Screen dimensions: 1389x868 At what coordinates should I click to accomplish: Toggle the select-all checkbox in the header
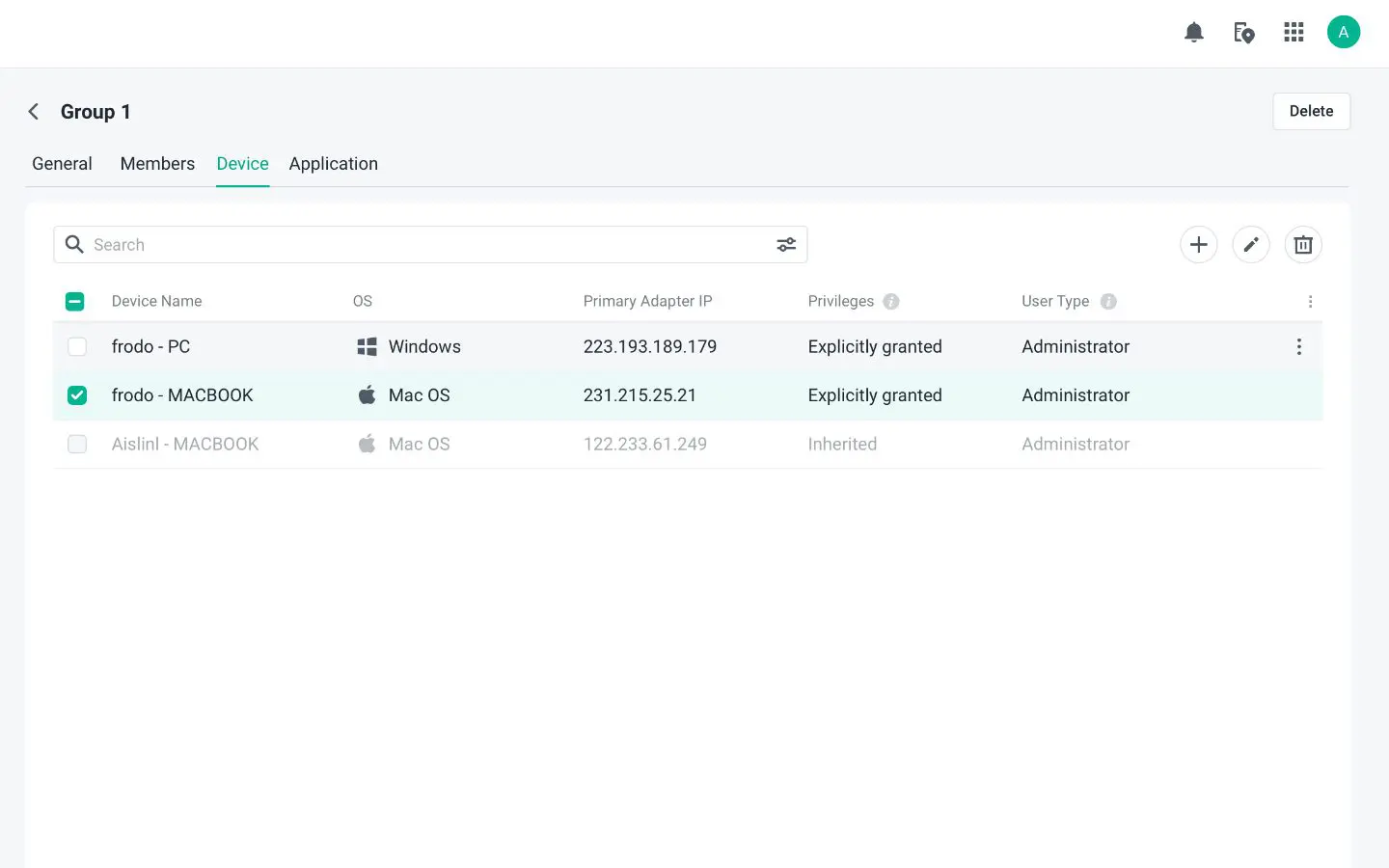[74, 301]
